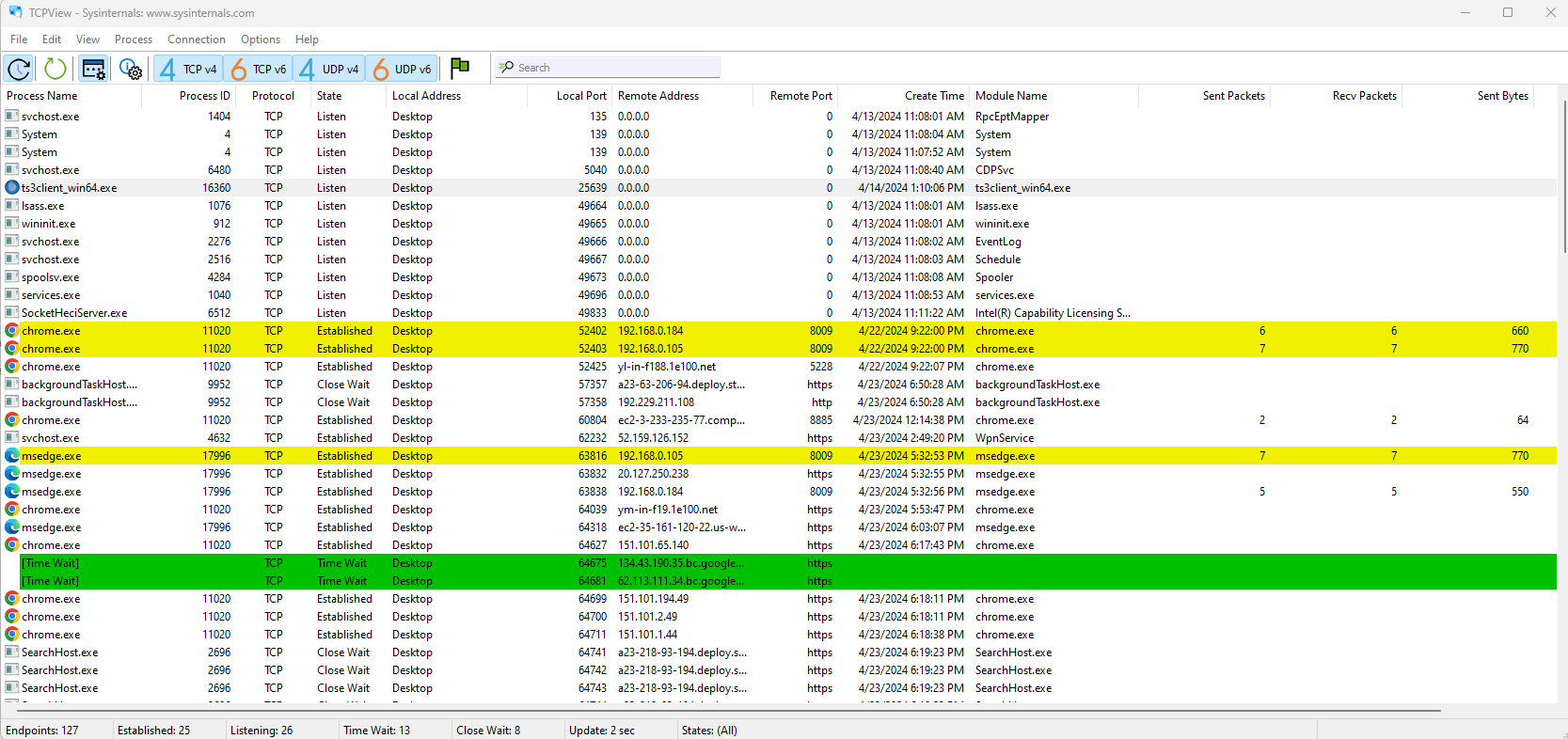Click the ts3client_win64.exe process icon

coord(12,188)
